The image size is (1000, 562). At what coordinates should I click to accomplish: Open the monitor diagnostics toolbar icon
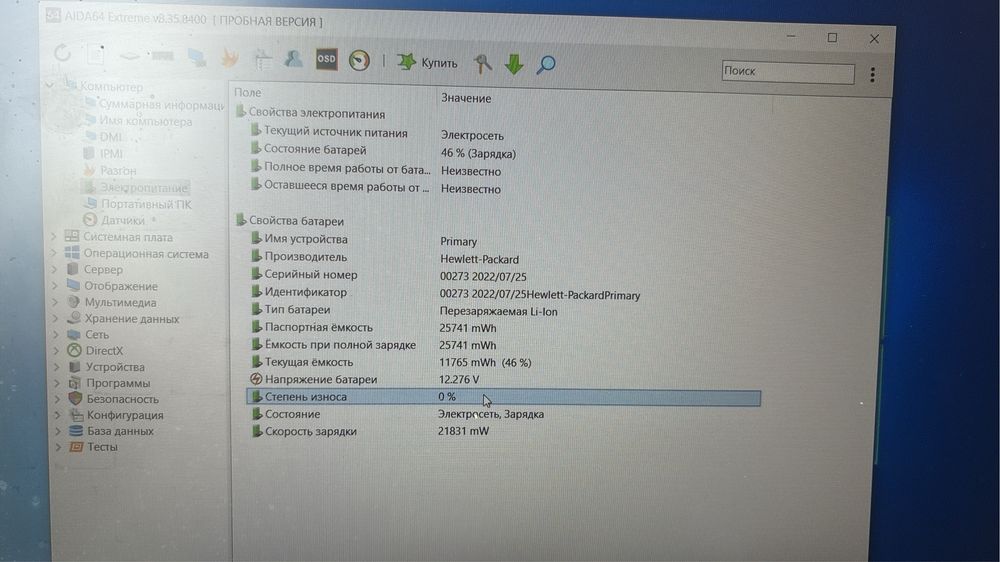[197, 57]
